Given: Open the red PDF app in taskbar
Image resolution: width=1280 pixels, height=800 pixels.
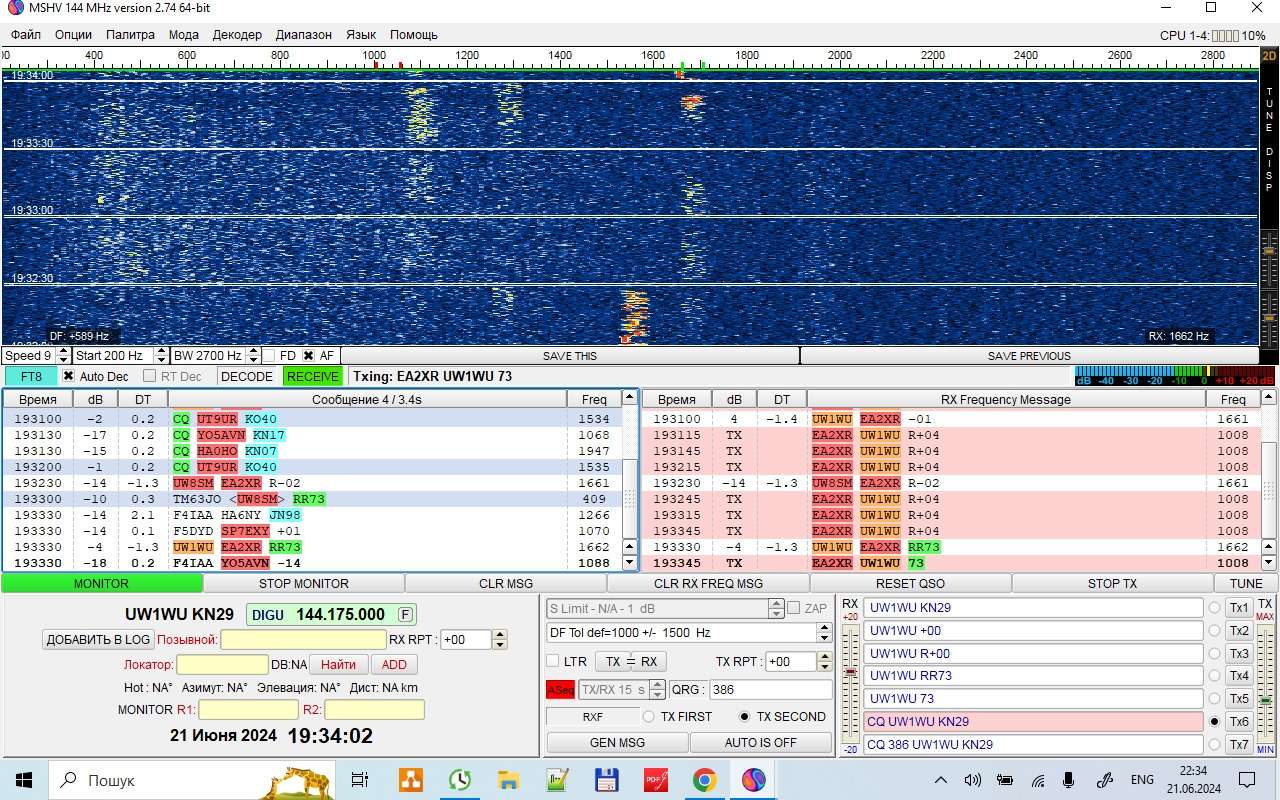Looking at the screenshot, I should (655, 780).
